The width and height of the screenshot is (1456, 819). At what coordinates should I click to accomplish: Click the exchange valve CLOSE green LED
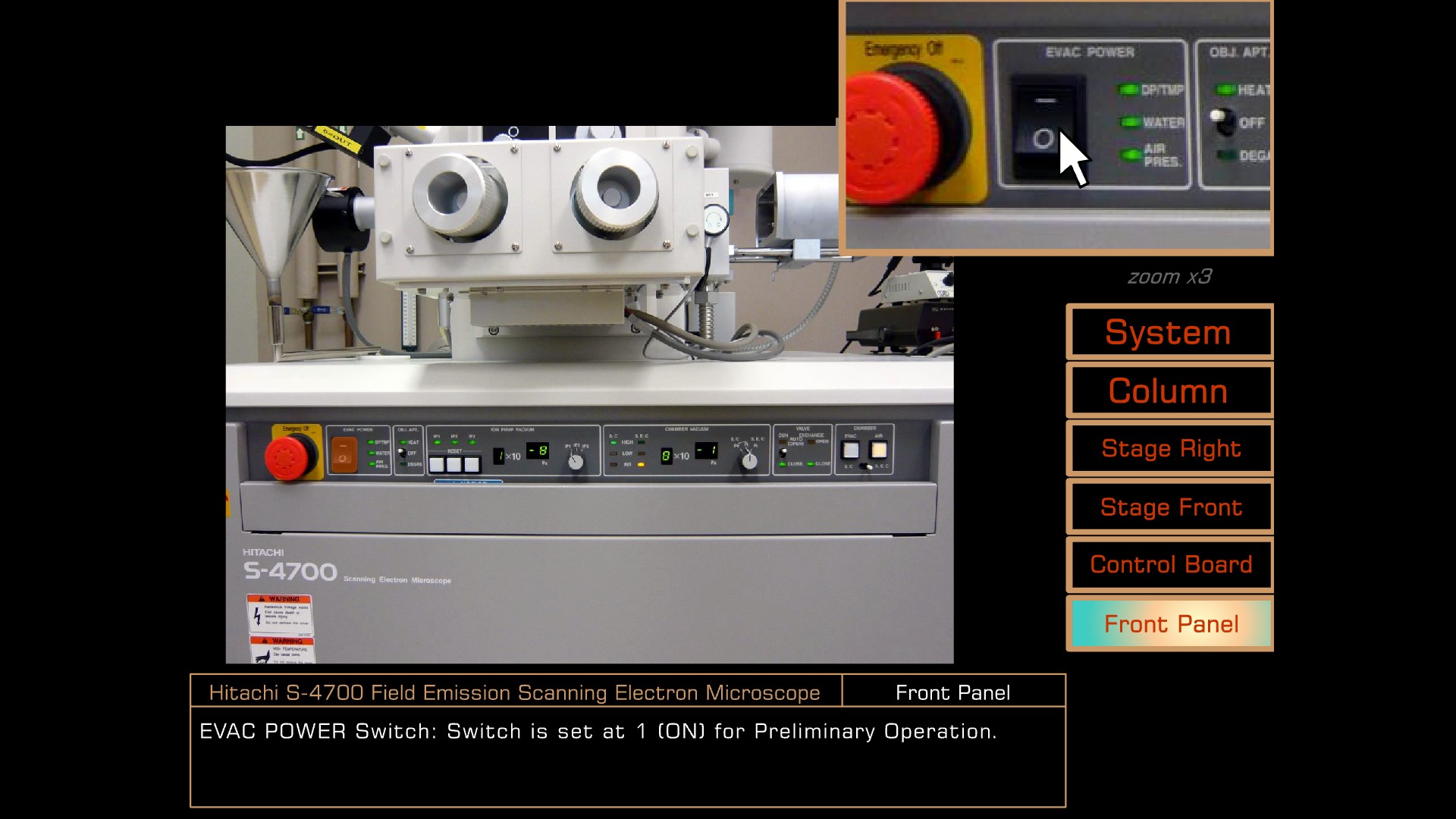point(810,463)
